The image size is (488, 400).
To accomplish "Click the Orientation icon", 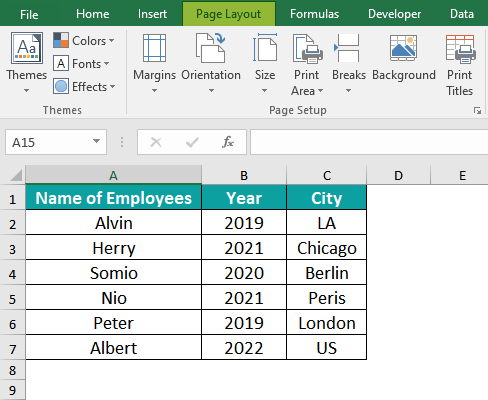I will (x=211, y=48).
